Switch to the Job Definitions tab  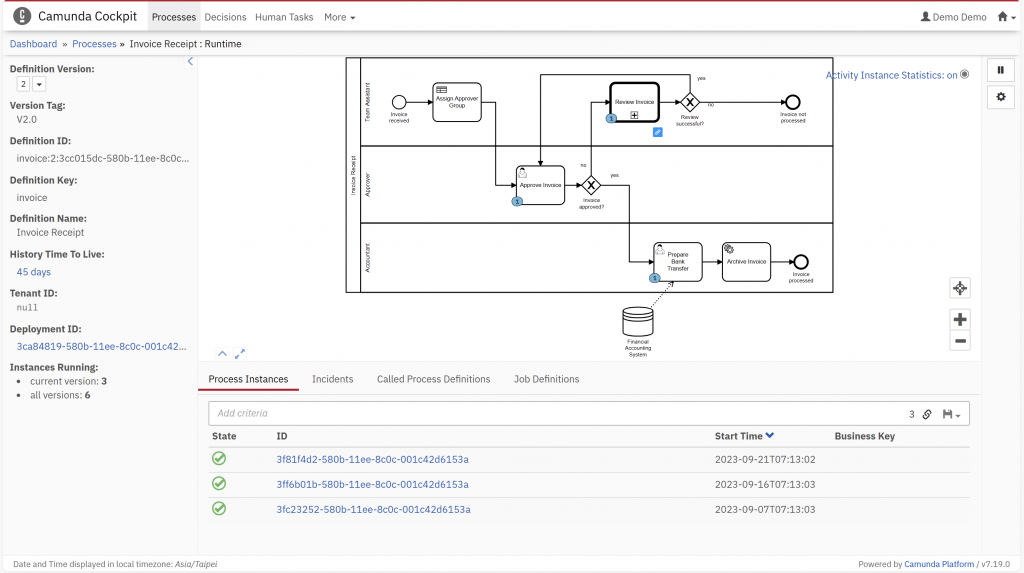click(547, 379)
